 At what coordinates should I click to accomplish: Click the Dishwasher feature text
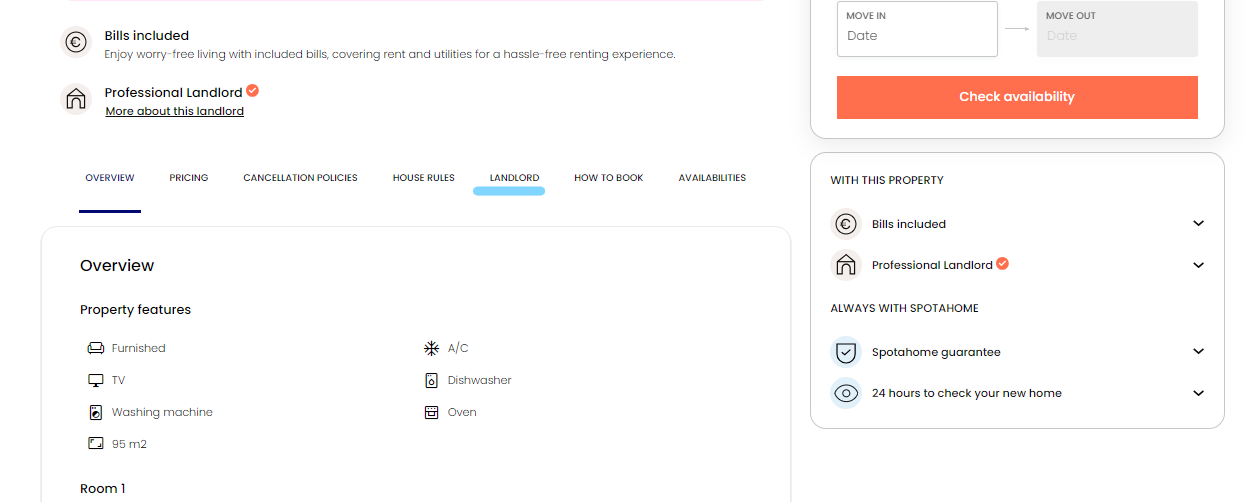click(x=480, y=380)
